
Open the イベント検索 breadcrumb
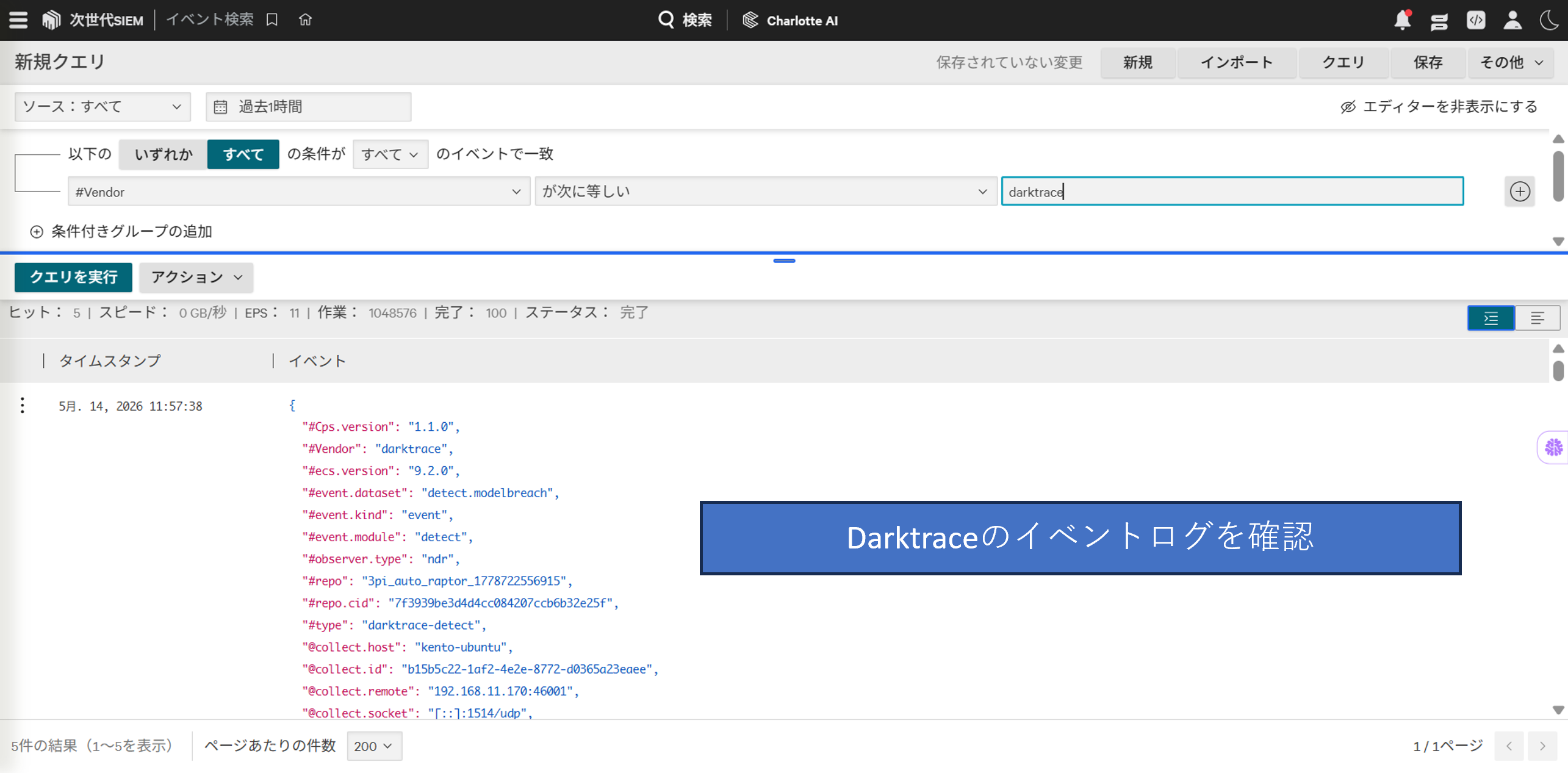[210, 20]
